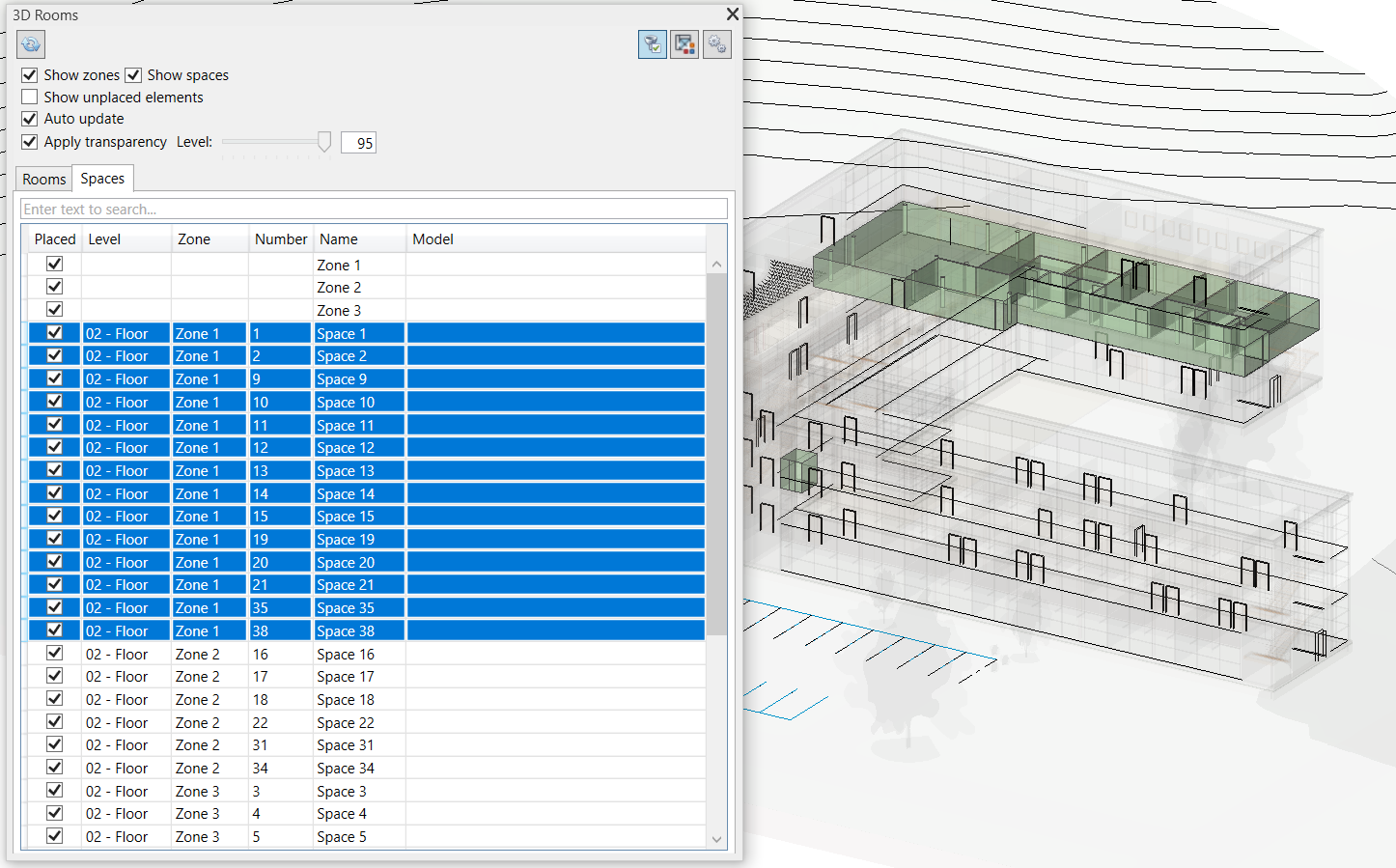
Task: Uncheck Placed box for Zone 2 row
Action: pyautogui.click(x=55, y=287)
